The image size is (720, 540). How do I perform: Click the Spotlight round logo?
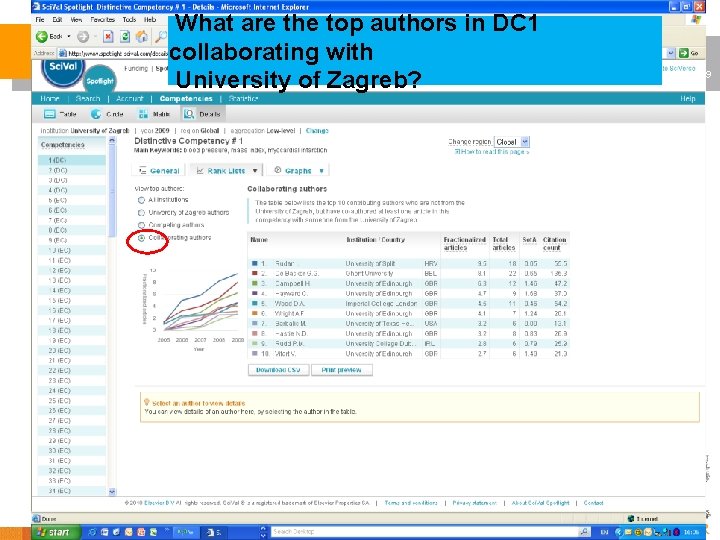point(99,81)
